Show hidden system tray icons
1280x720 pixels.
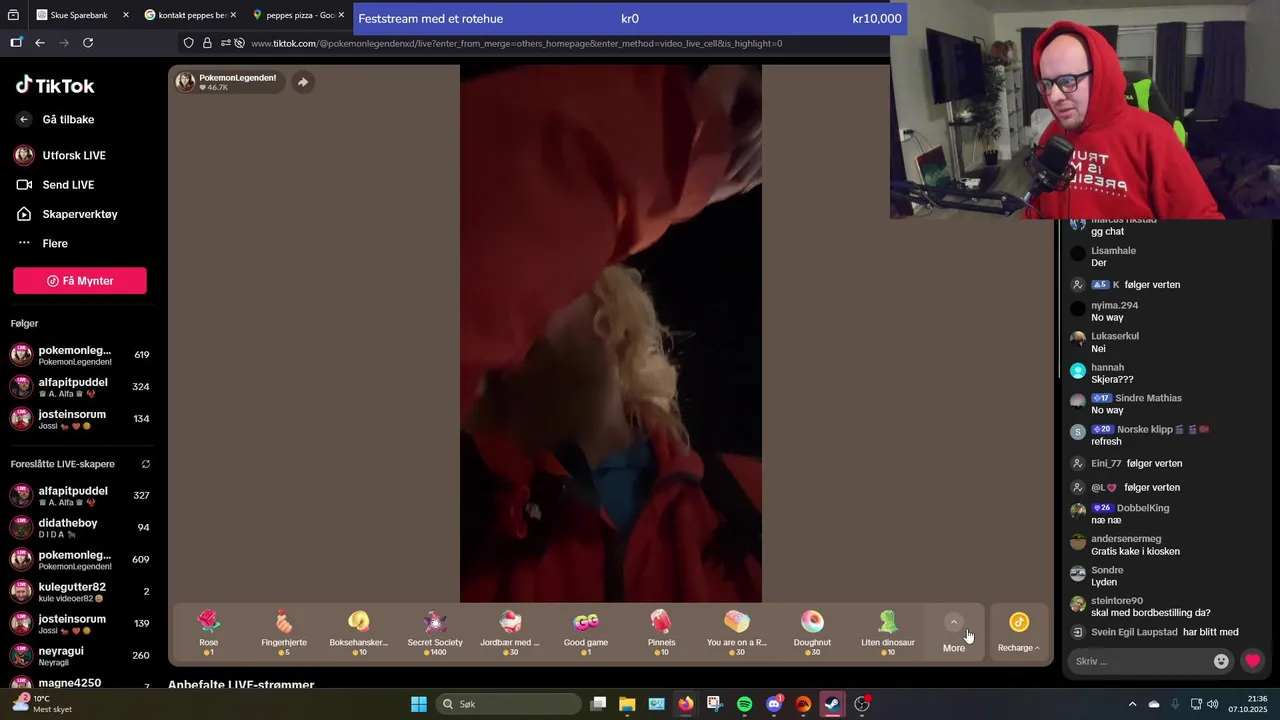tap(1132, 704)
